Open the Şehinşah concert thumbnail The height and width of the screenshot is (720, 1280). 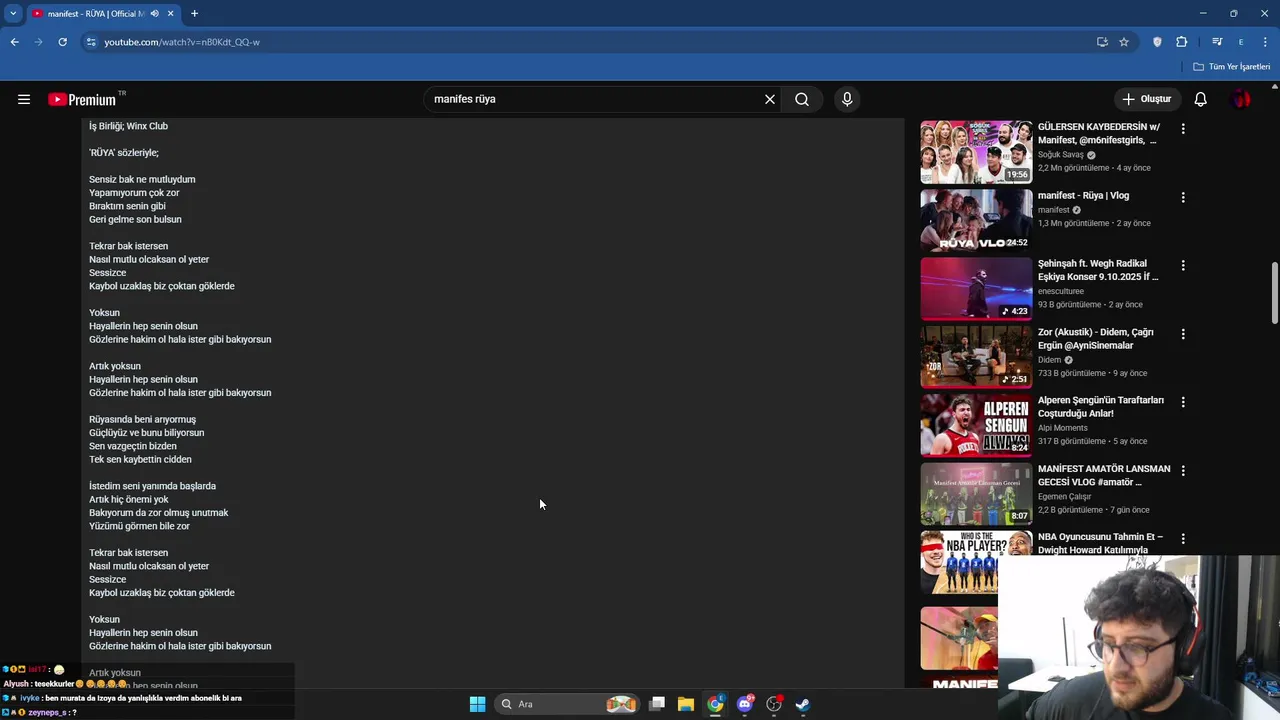coord(976,288)
